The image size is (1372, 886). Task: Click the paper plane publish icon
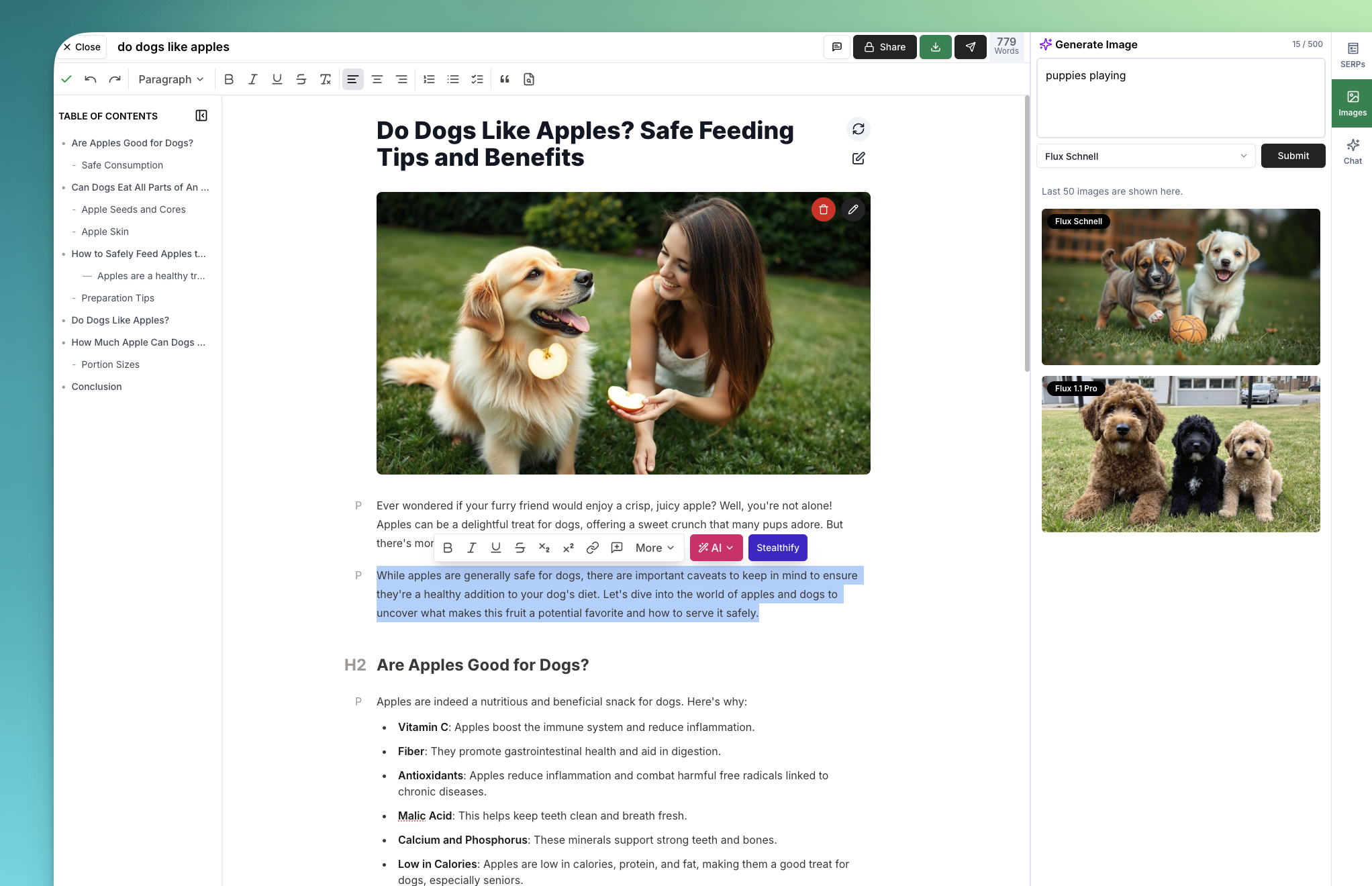(x=970, y=47)
